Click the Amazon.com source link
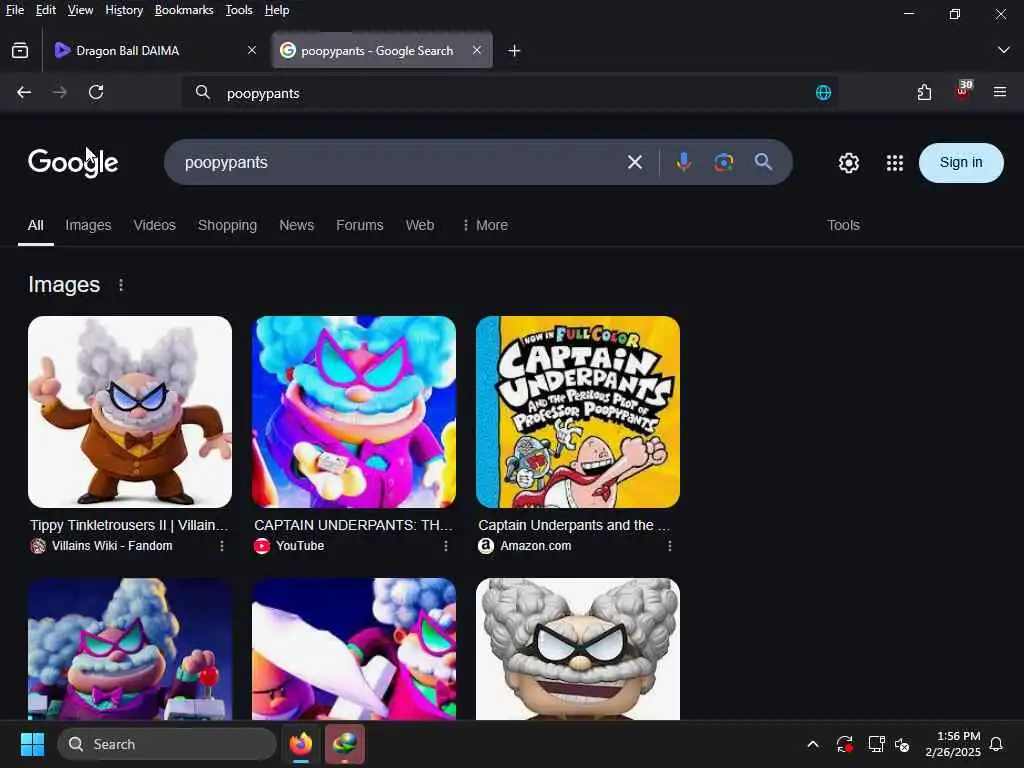The height and width of the screenshot is (768, 1024). [x=536, y=546]
